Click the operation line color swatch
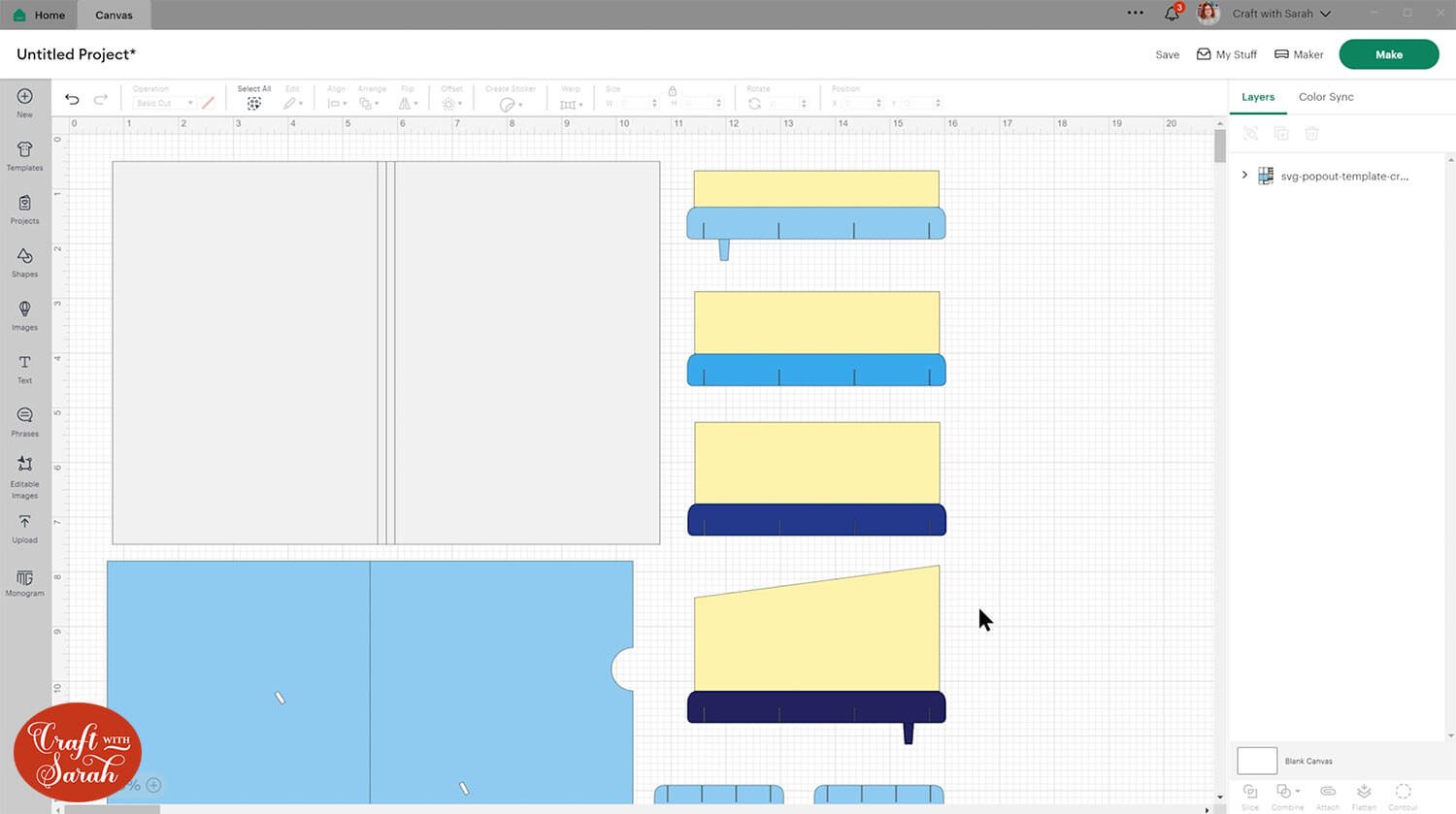 pos(208,103)
